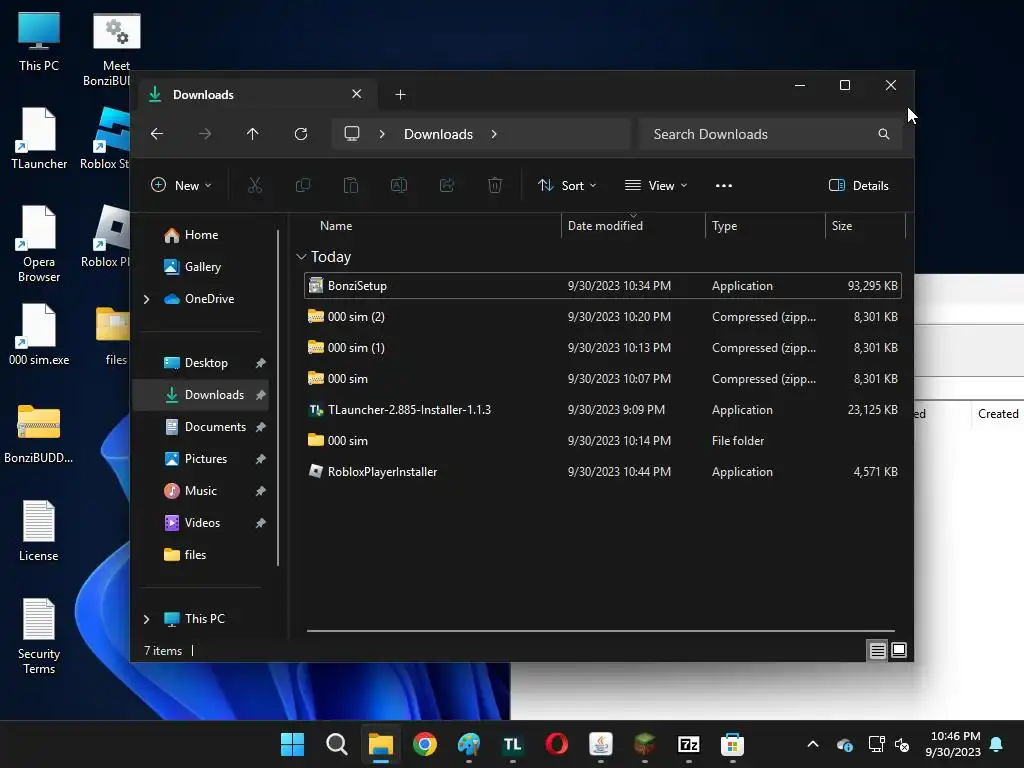
Task: Click in the Search Downloads field
Action: coord(771,134)
